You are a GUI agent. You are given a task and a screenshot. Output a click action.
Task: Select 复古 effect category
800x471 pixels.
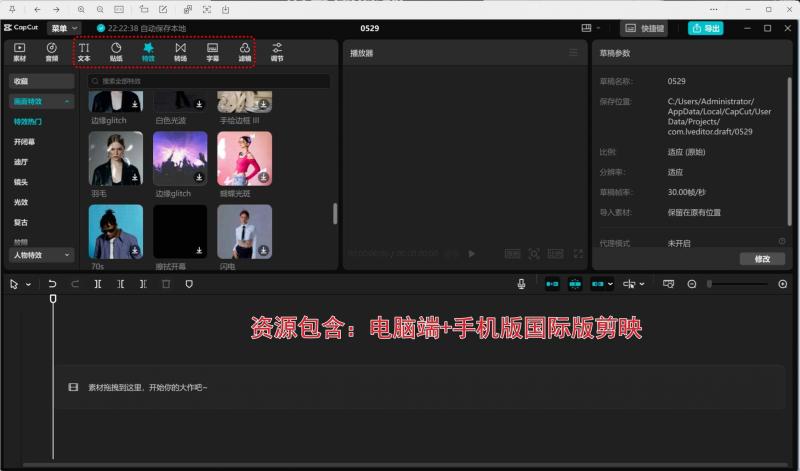[21, 222]
